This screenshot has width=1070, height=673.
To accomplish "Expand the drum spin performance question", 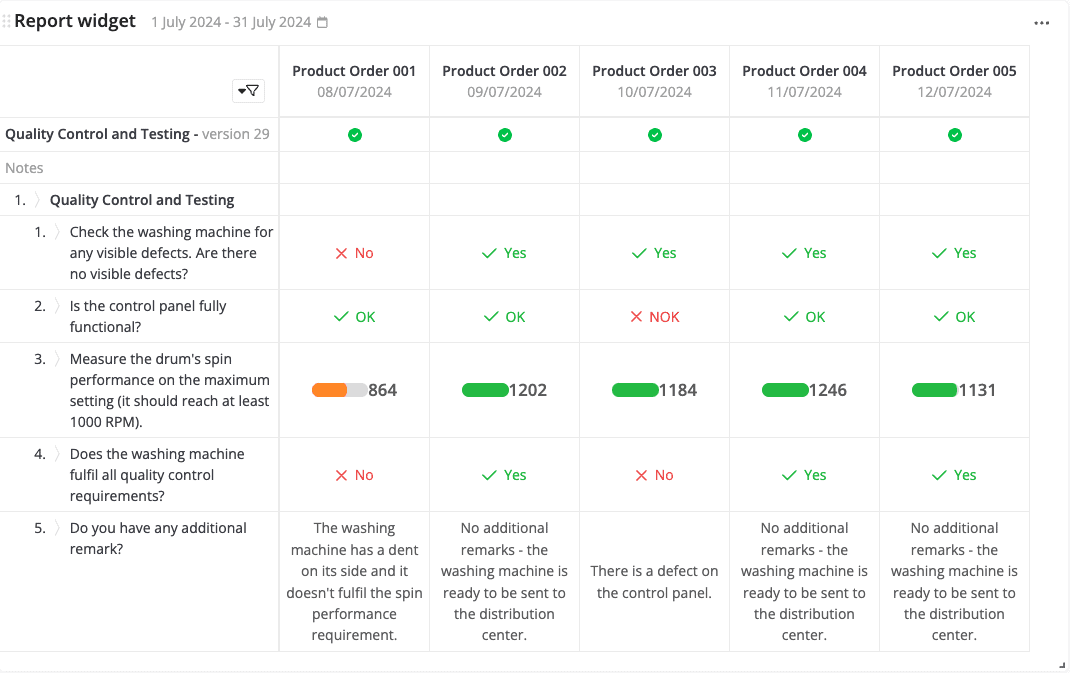I will tap(55, 359).
